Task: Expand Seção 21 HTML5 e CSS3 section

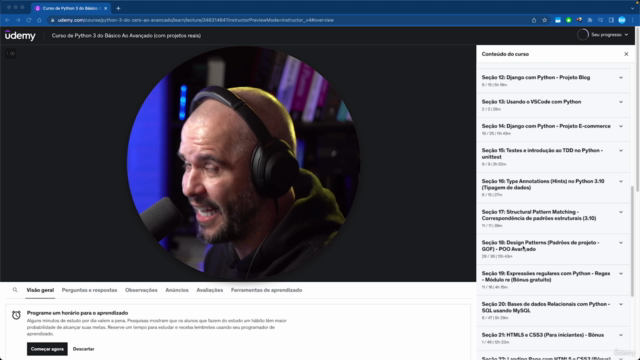Action: 621,335
